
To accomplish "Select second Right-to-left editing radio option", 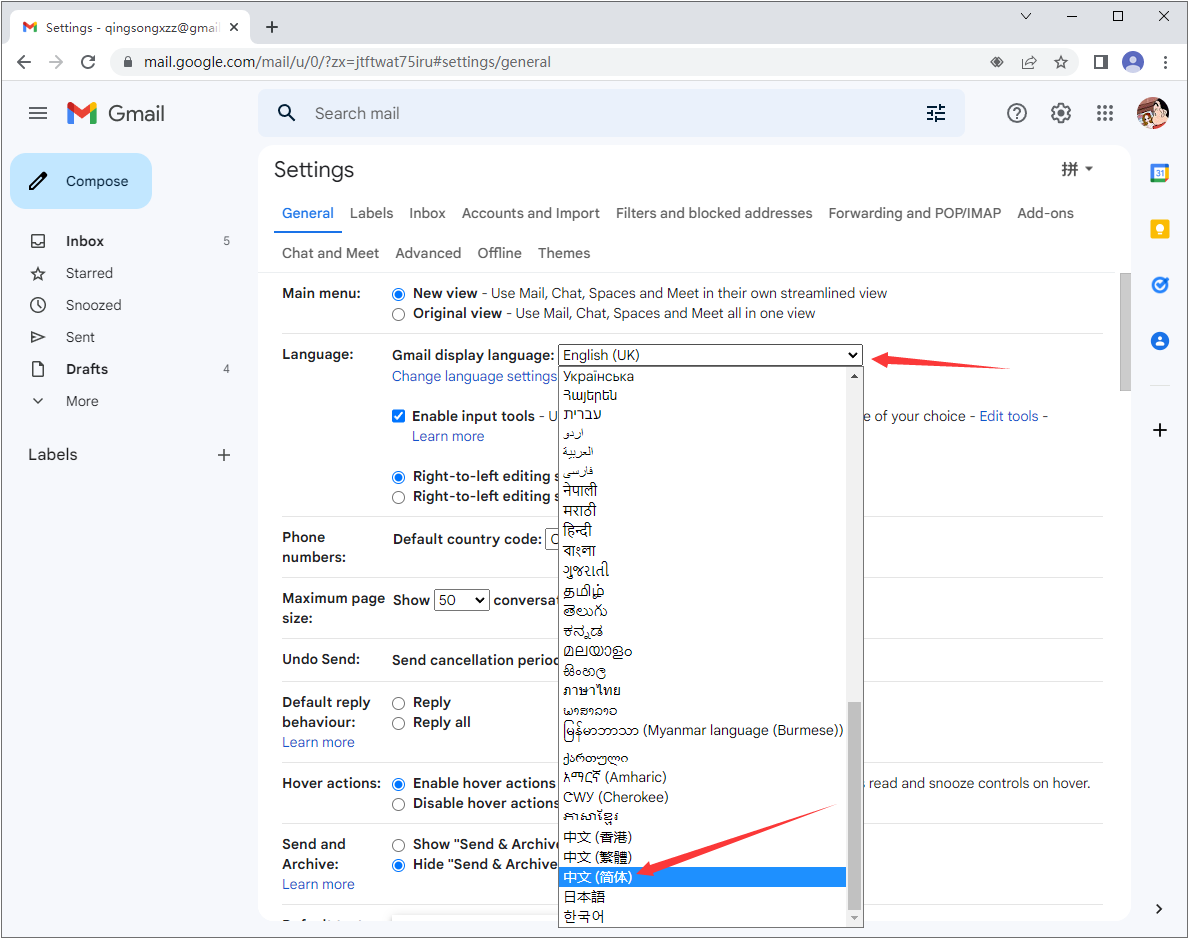I will (x=398, y=498).
